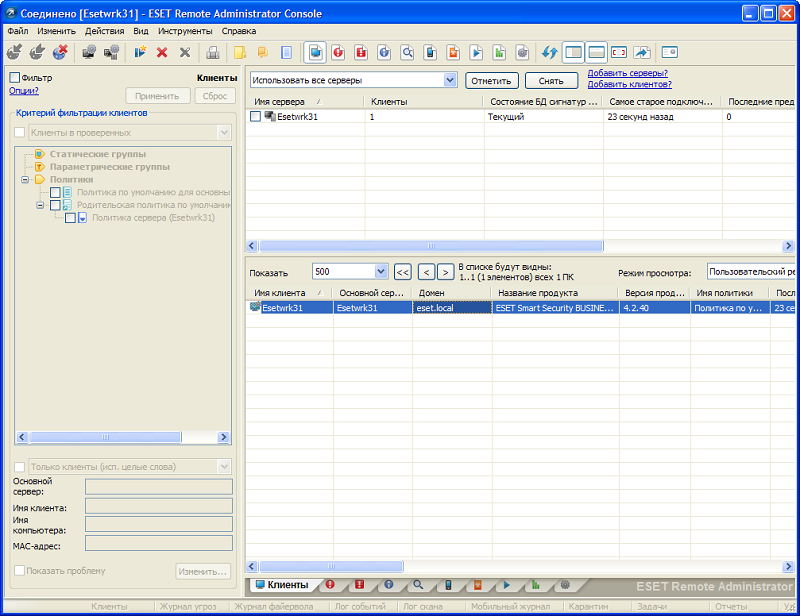Open the Event Log toolbar icon
This screenshot has height=616, width=800.
pyautogui.click(x=384, y=52)
